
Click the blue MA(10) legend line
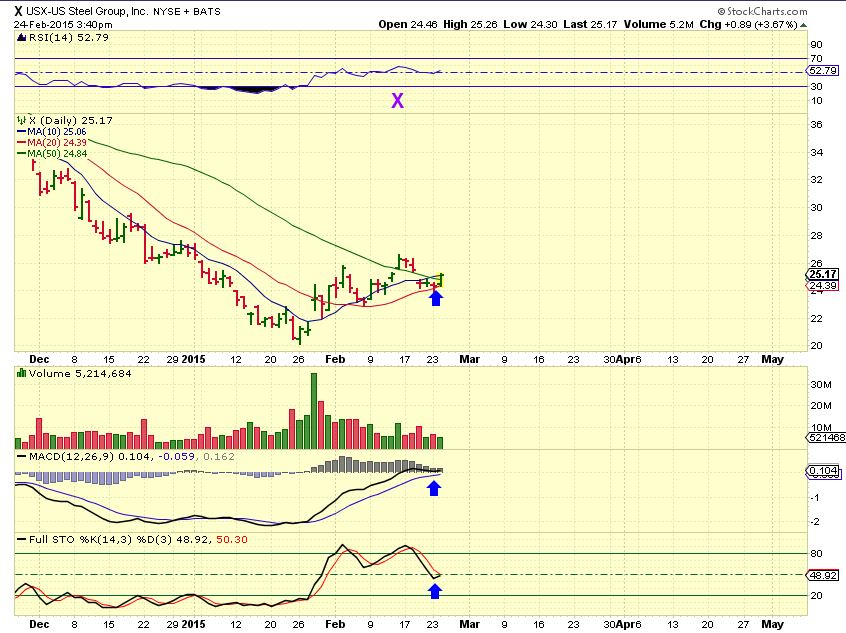point(22,132)
